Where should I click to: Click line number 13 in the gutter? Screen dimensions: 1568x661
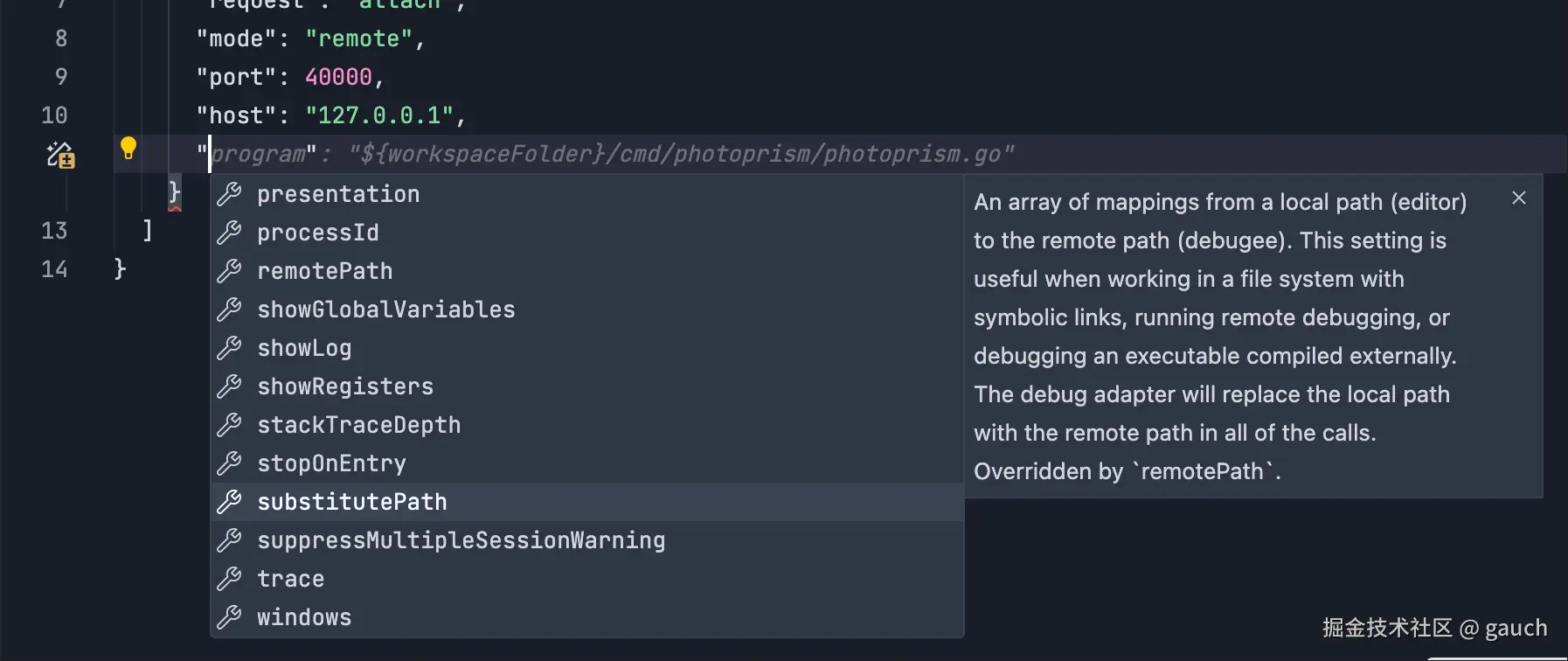pyautogui.click(x=54, y=231)
